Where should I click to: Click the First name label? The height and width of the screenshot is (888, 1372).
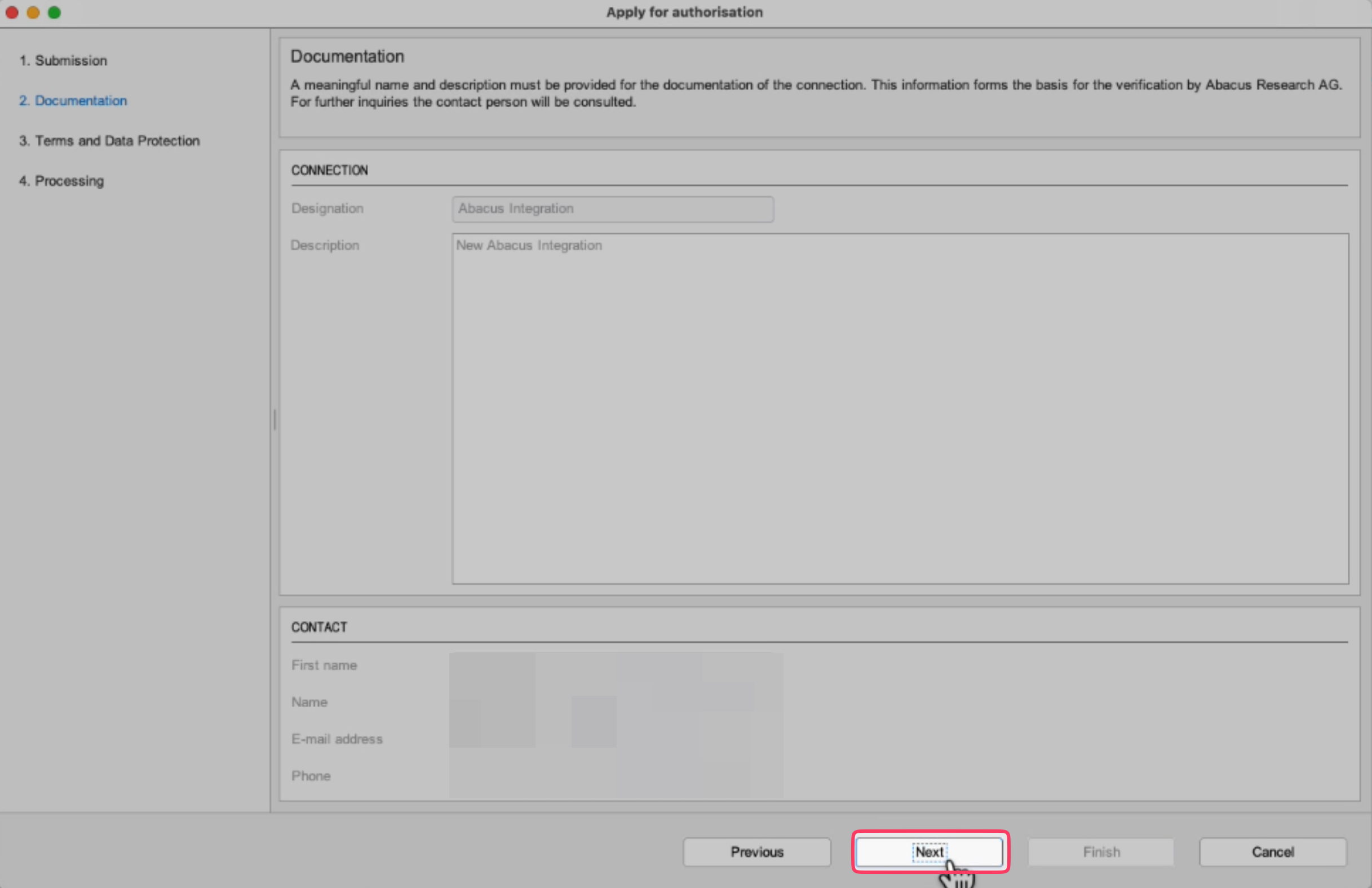(324, 665)
